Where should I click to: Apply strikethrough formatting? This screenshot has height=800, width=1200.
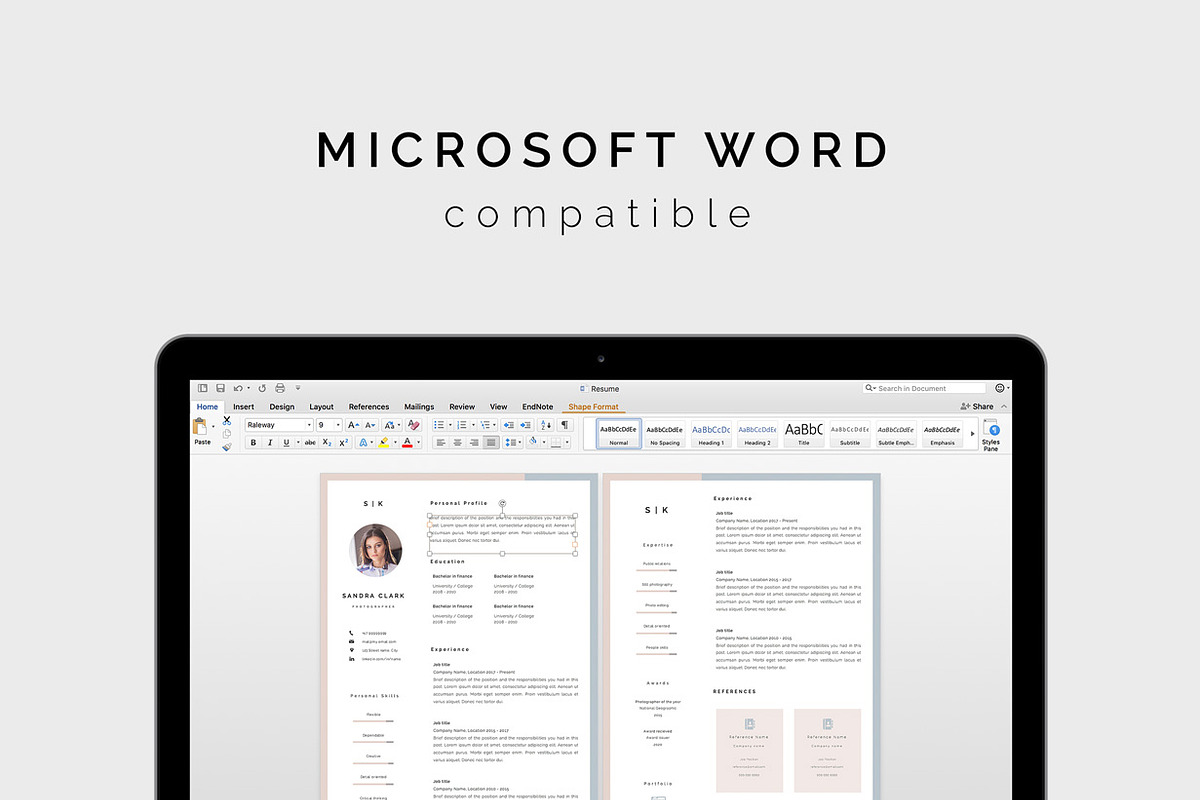(x=310, y=442)
